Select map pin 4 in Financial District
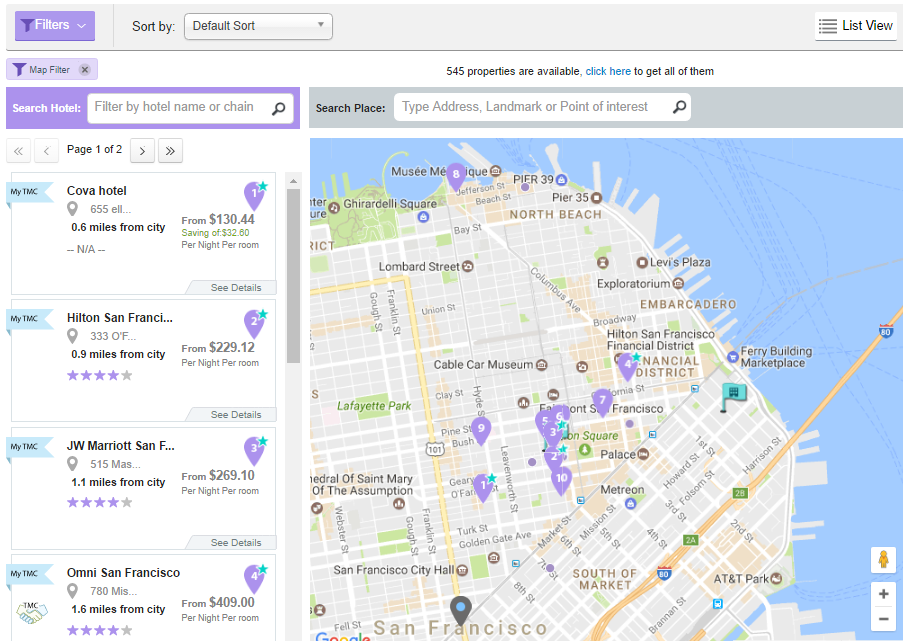 628,366
